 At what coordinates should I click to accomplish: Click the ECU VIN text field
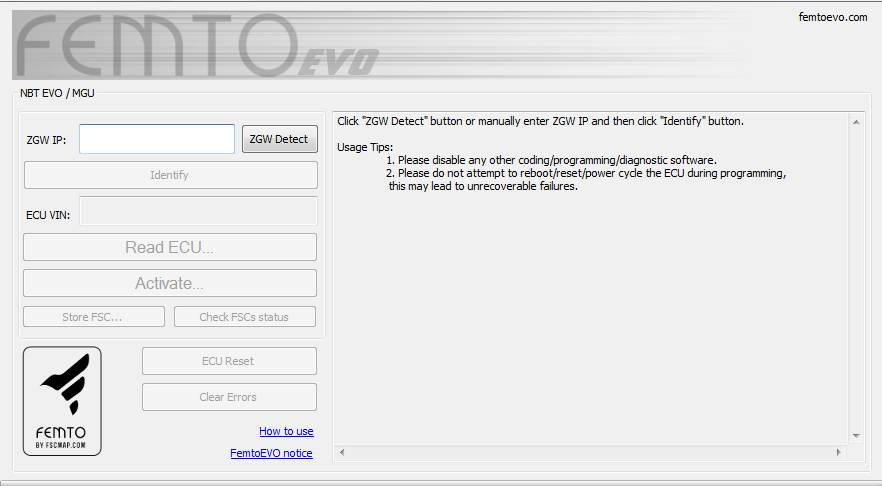198,211
